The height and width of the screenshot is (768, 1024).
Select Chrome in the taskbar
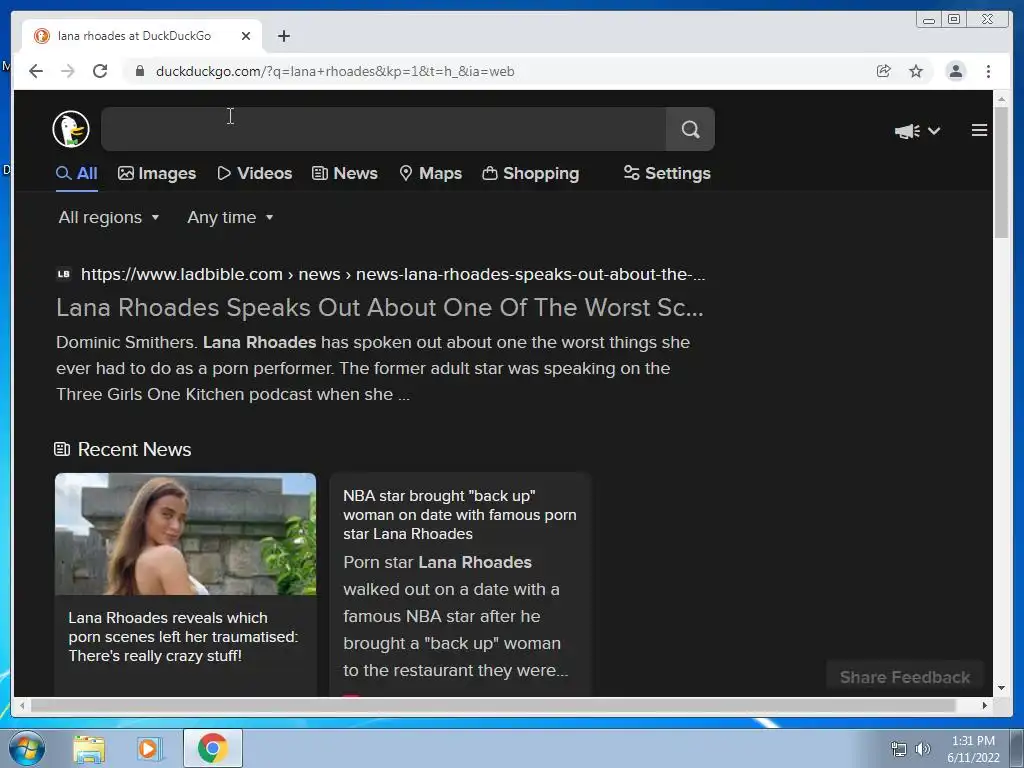pos(213,748)
